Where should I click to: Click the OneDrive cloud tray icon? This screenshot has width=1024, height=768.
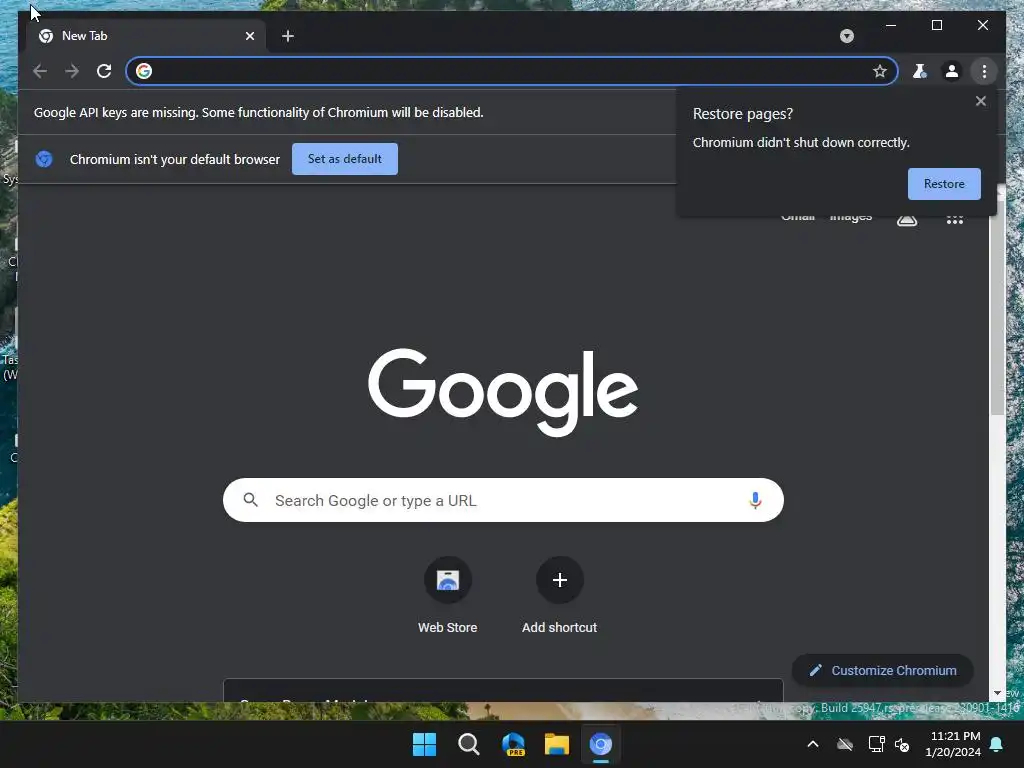point(845,744)
